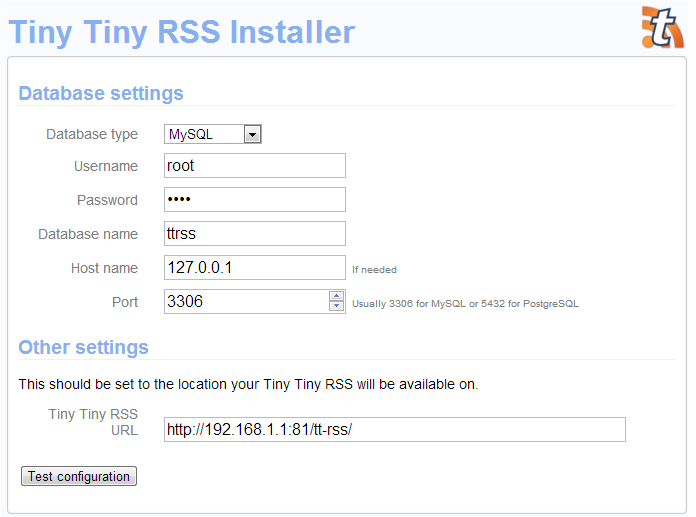Click the Database name label
Screen dimensions: 696x517
[88, 234]
